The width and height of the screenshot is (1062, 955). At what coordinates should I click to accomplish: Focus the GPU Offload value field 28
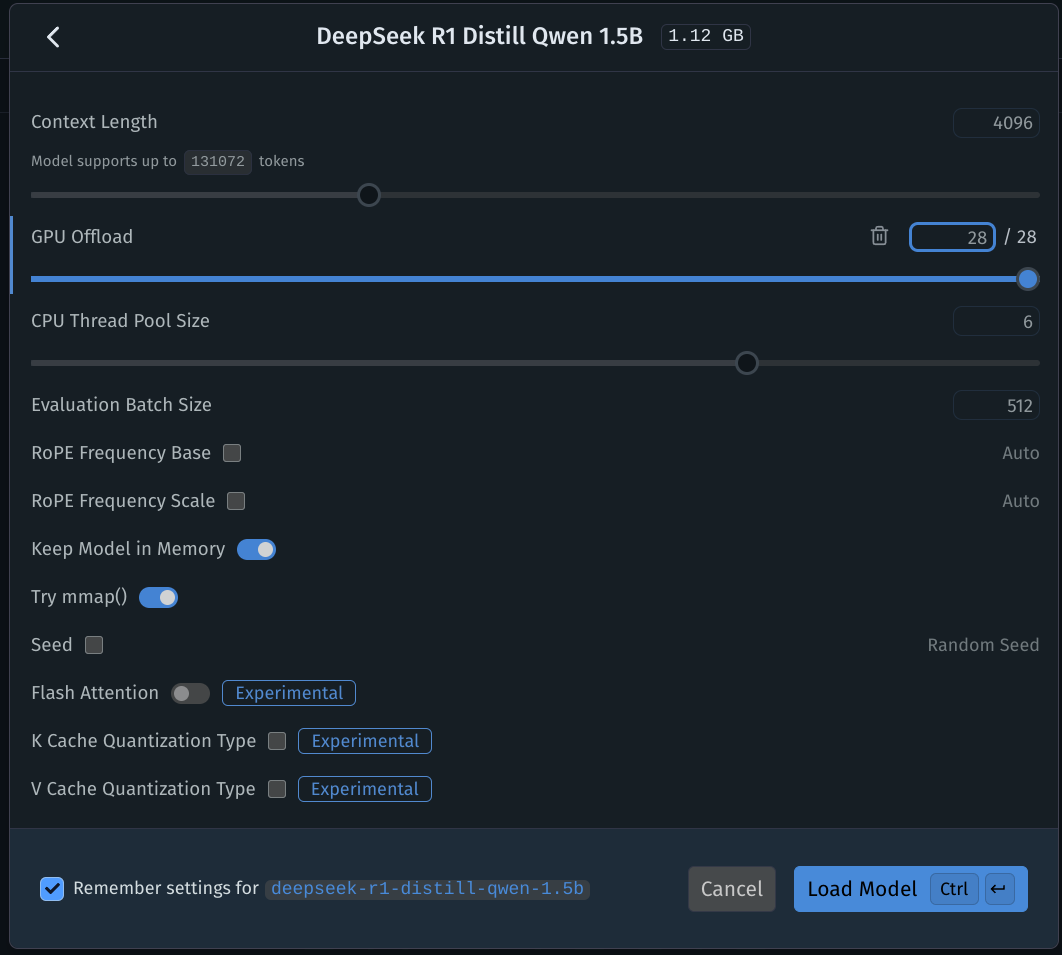click(x=952, y=237)
